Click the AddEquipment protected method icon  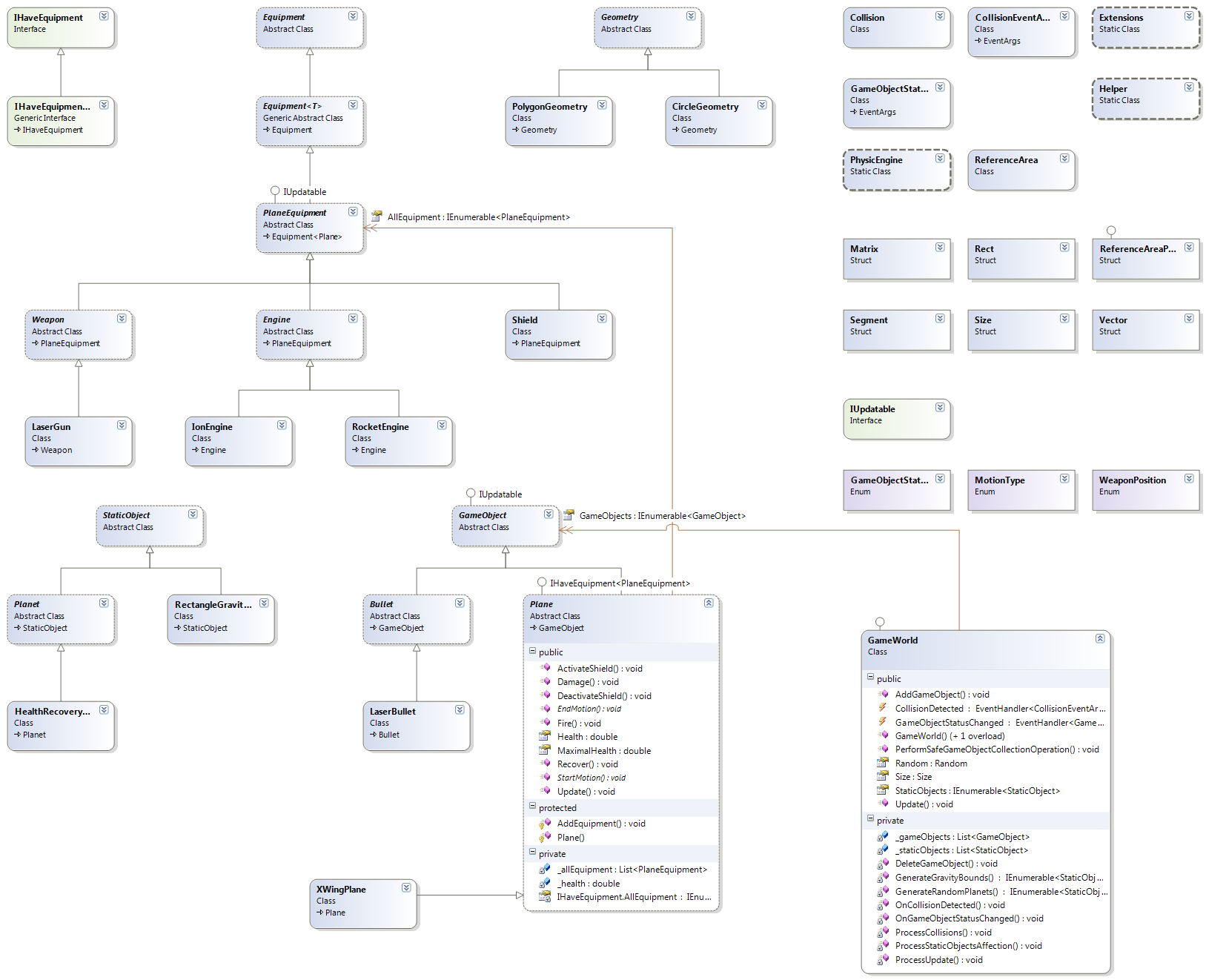[545, 823]
